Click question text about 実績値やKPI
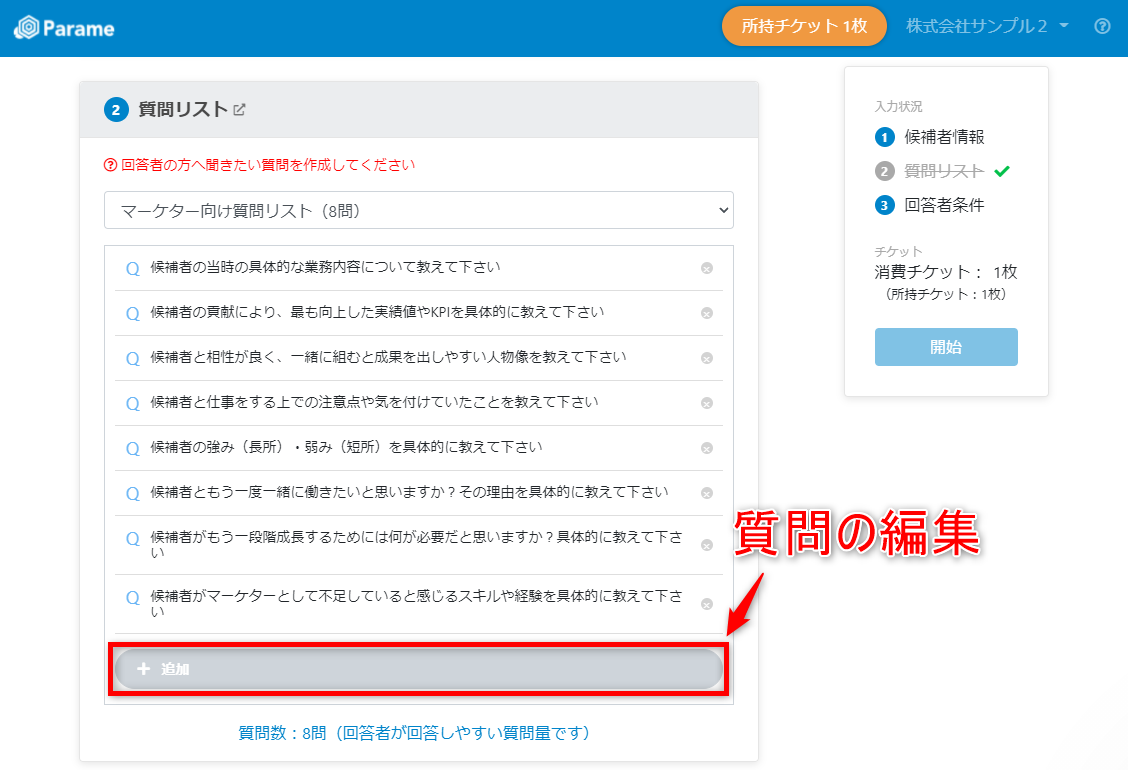This screenshot has width=1128, height=770. click(x=377, y=312)
